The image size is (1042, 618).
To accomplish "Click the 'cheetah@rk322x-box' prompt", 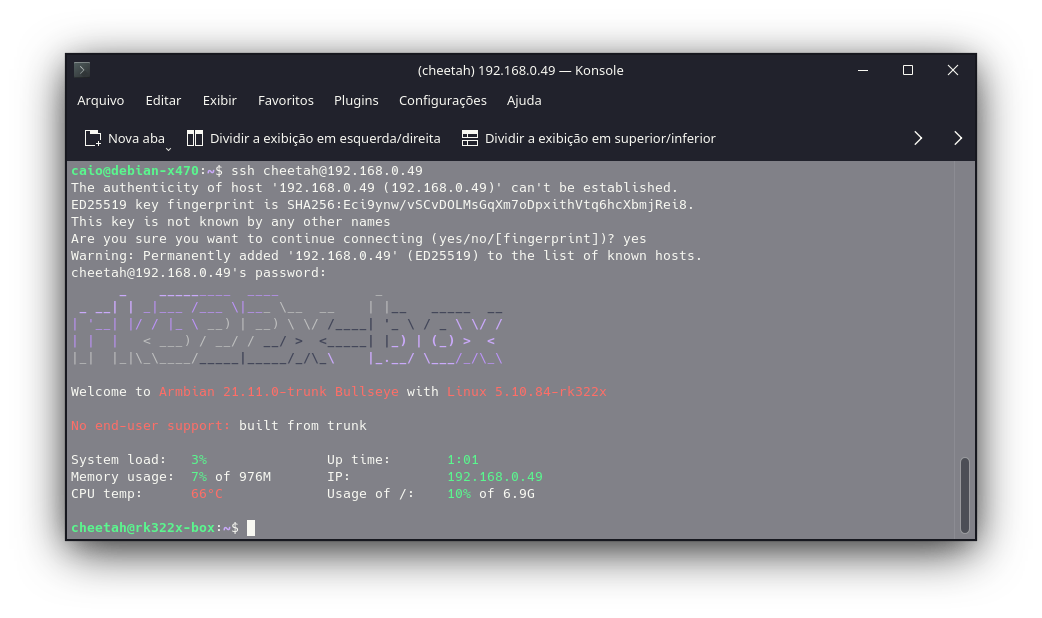I will (x=143, y=528).
